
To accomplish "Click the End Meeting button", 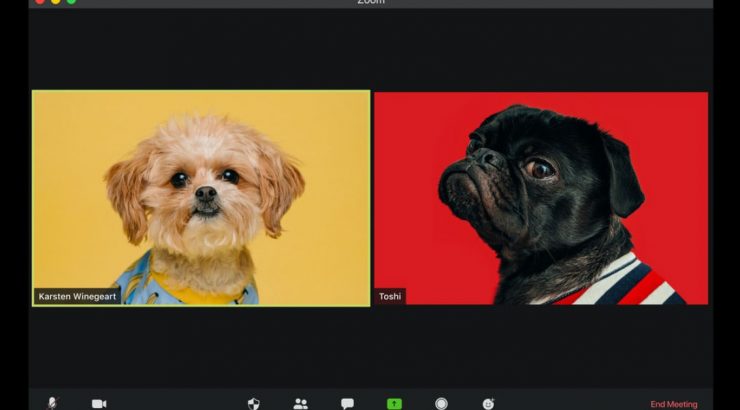I will pyautogui.click(x=674, y=404).
